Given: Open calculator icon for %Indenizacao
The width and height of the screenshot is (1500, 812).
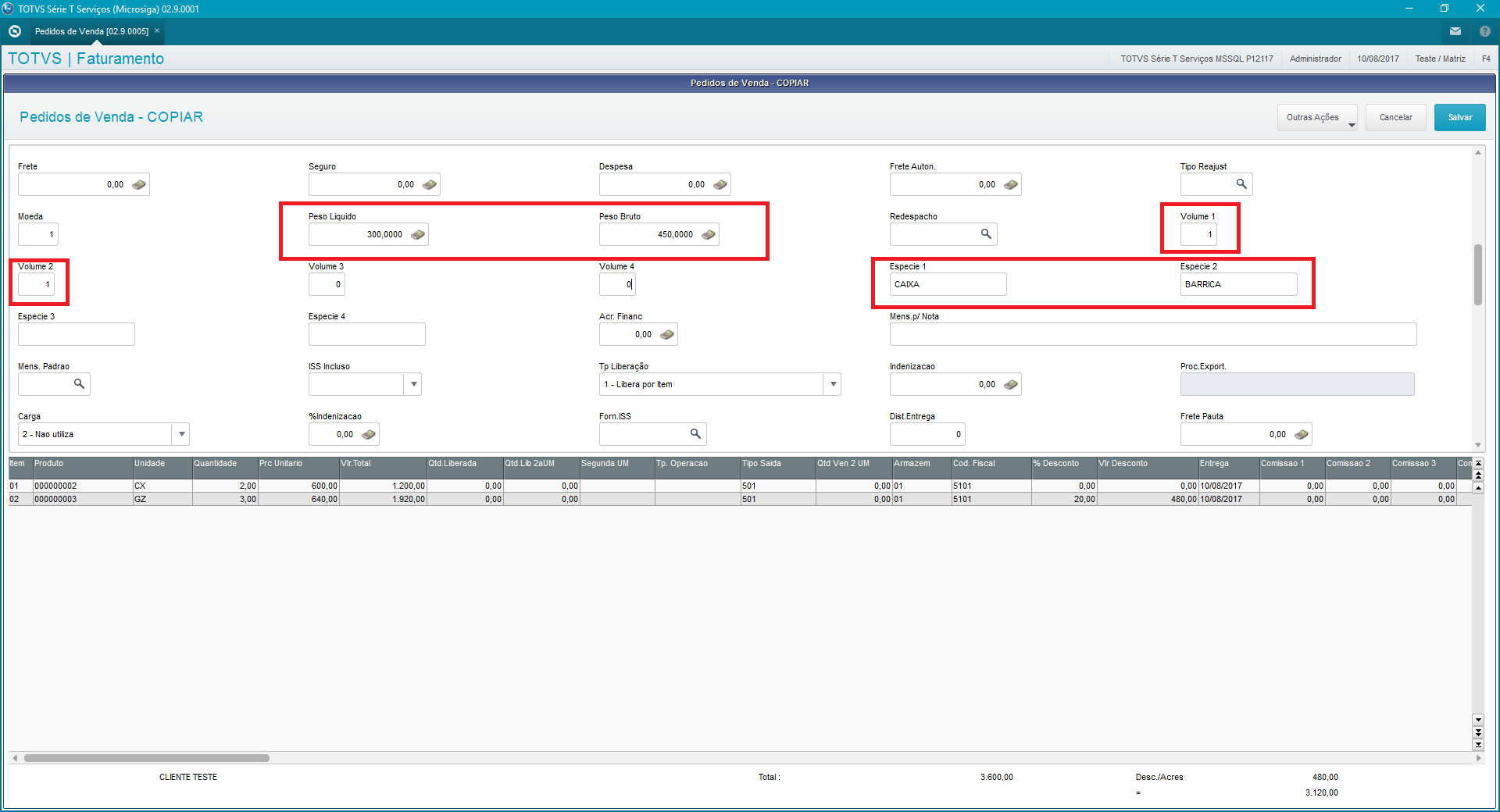Looking at the screenshot, I should [x=369, y=435].
